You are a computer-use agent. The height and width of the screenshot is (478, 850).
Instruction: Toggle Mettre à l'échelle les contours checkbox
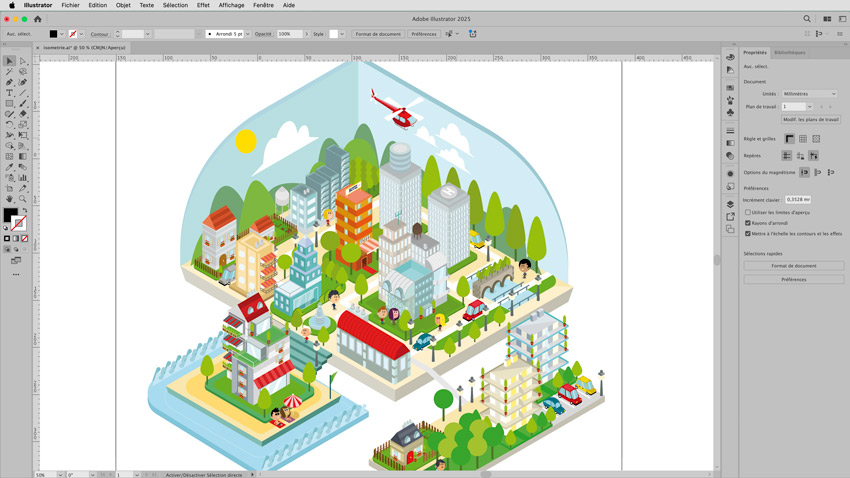[748, 234]
